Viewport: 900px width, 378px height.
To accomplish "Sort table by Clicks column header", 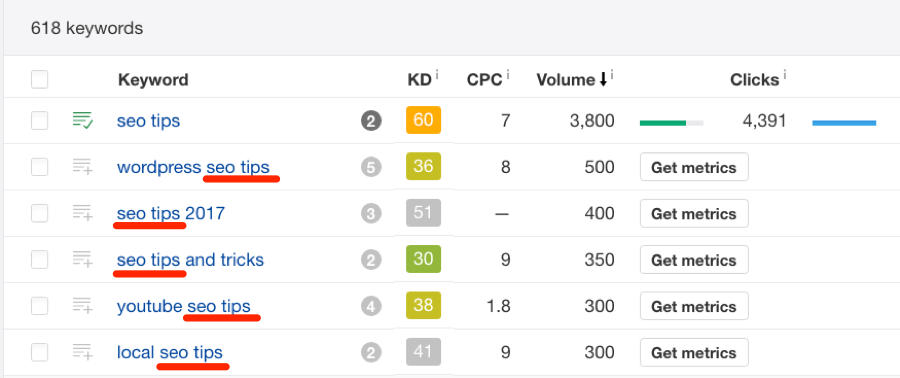I will [754, 80].
